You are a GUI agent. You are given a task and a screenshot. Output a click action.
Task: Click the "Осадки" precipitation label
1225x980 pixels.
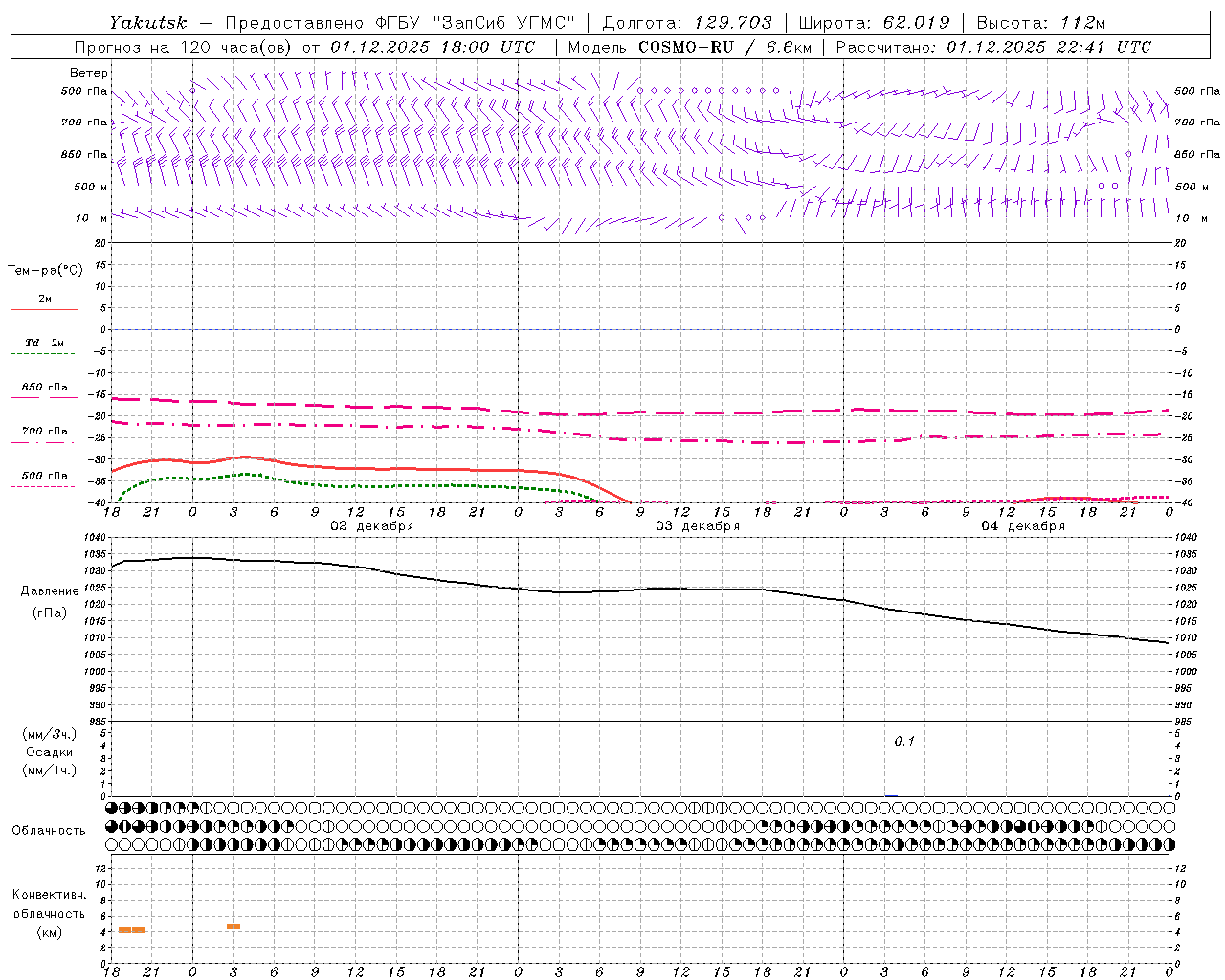50,752
